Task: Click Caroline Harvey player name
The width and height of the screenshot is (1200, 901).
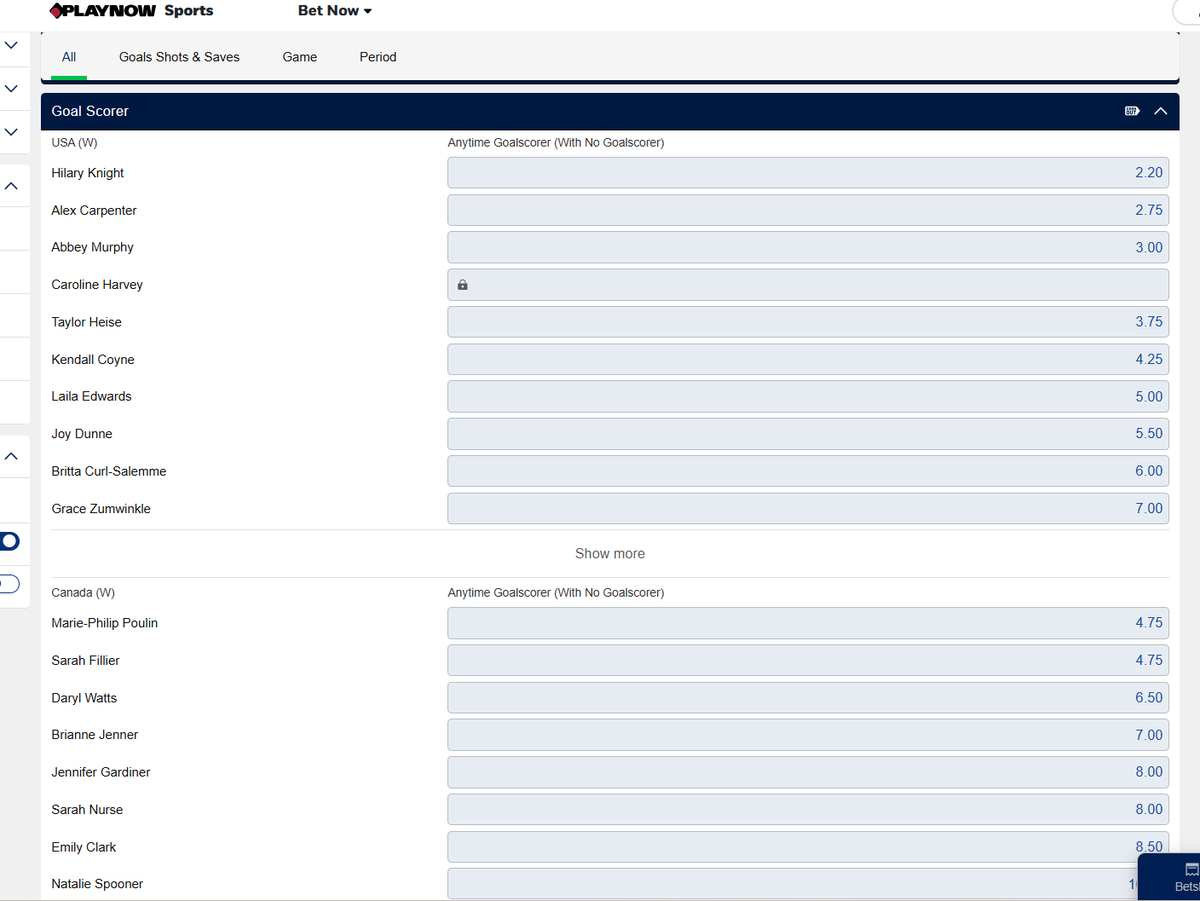Action: (97, 285)
